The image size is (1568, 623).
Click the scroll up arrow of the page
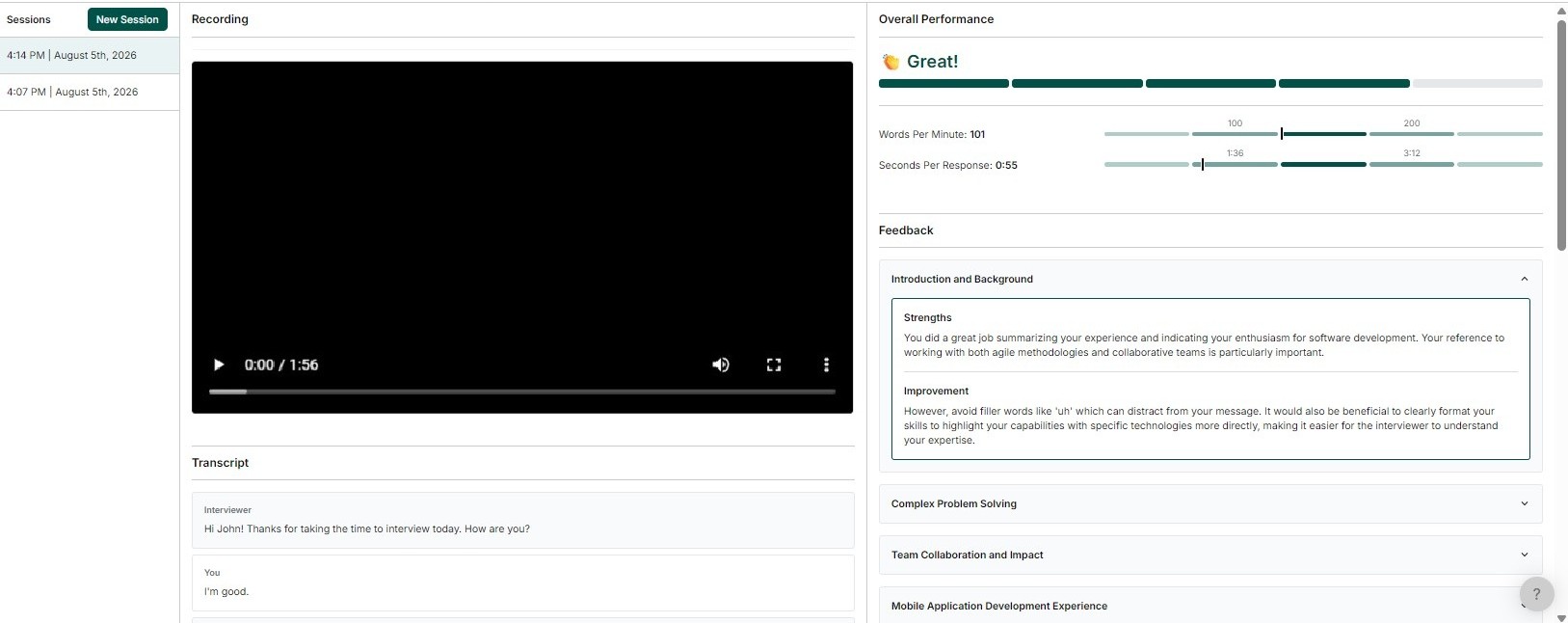pos(1561,11)
